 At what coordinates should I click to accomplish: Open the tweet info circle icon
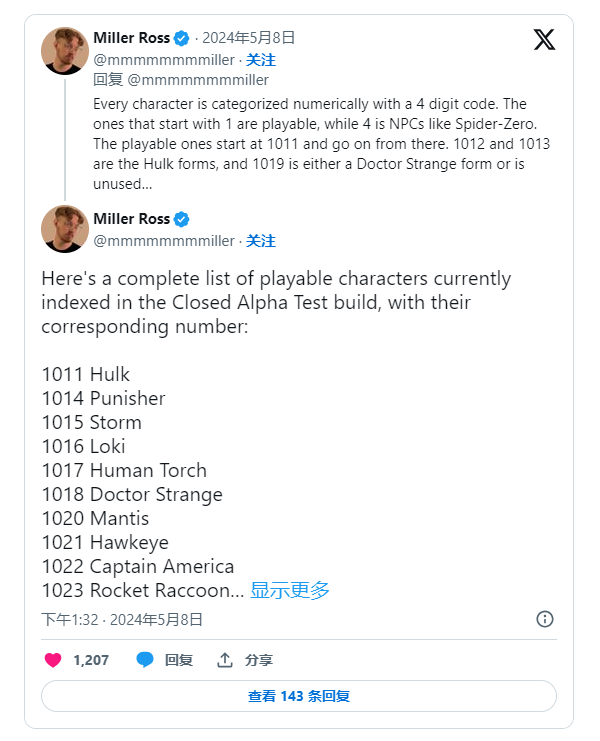(x=545, y=619)
